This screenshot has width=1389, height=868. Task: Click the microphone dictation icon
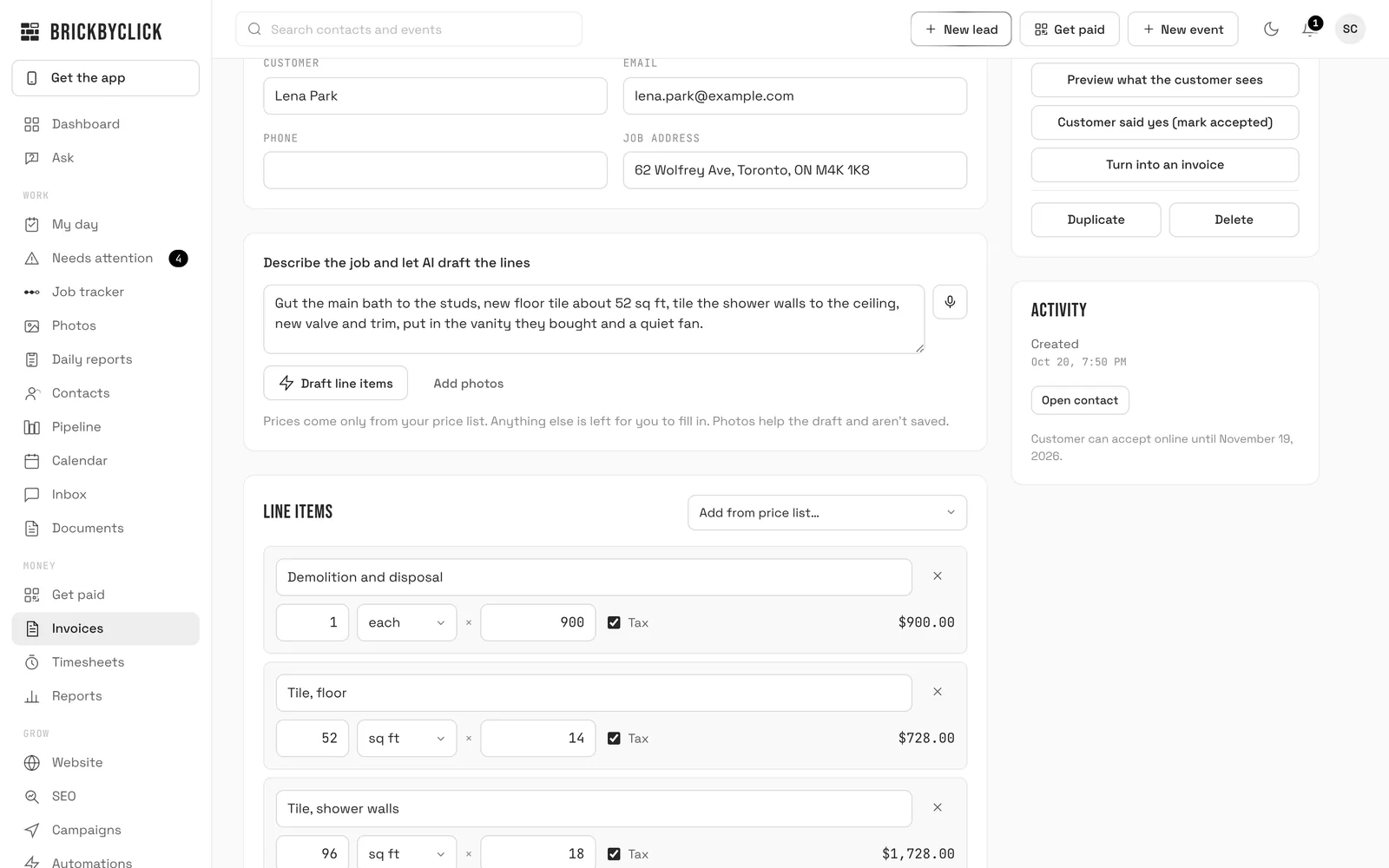950,302
